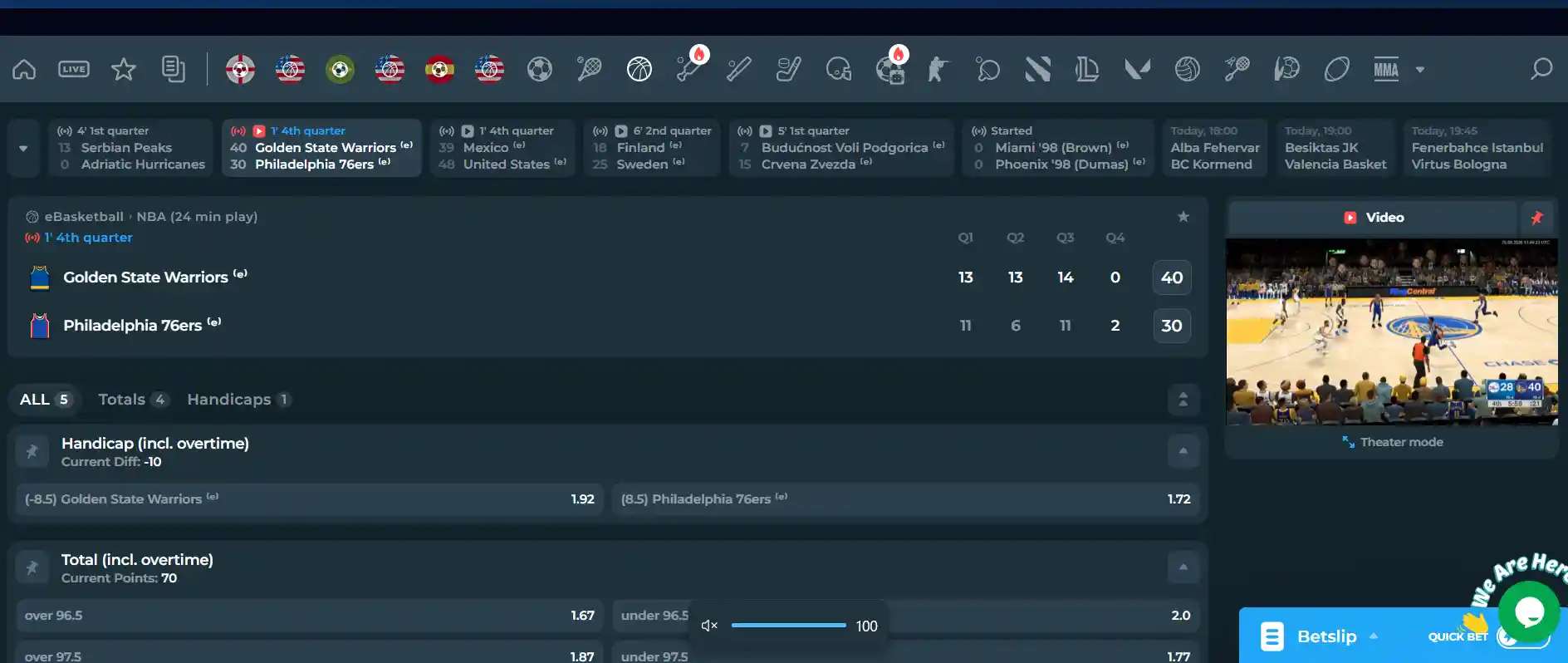This screenshot has height=663, width=1568.
Task: Add this match to favorites star
Action: tap(1183, 217)
